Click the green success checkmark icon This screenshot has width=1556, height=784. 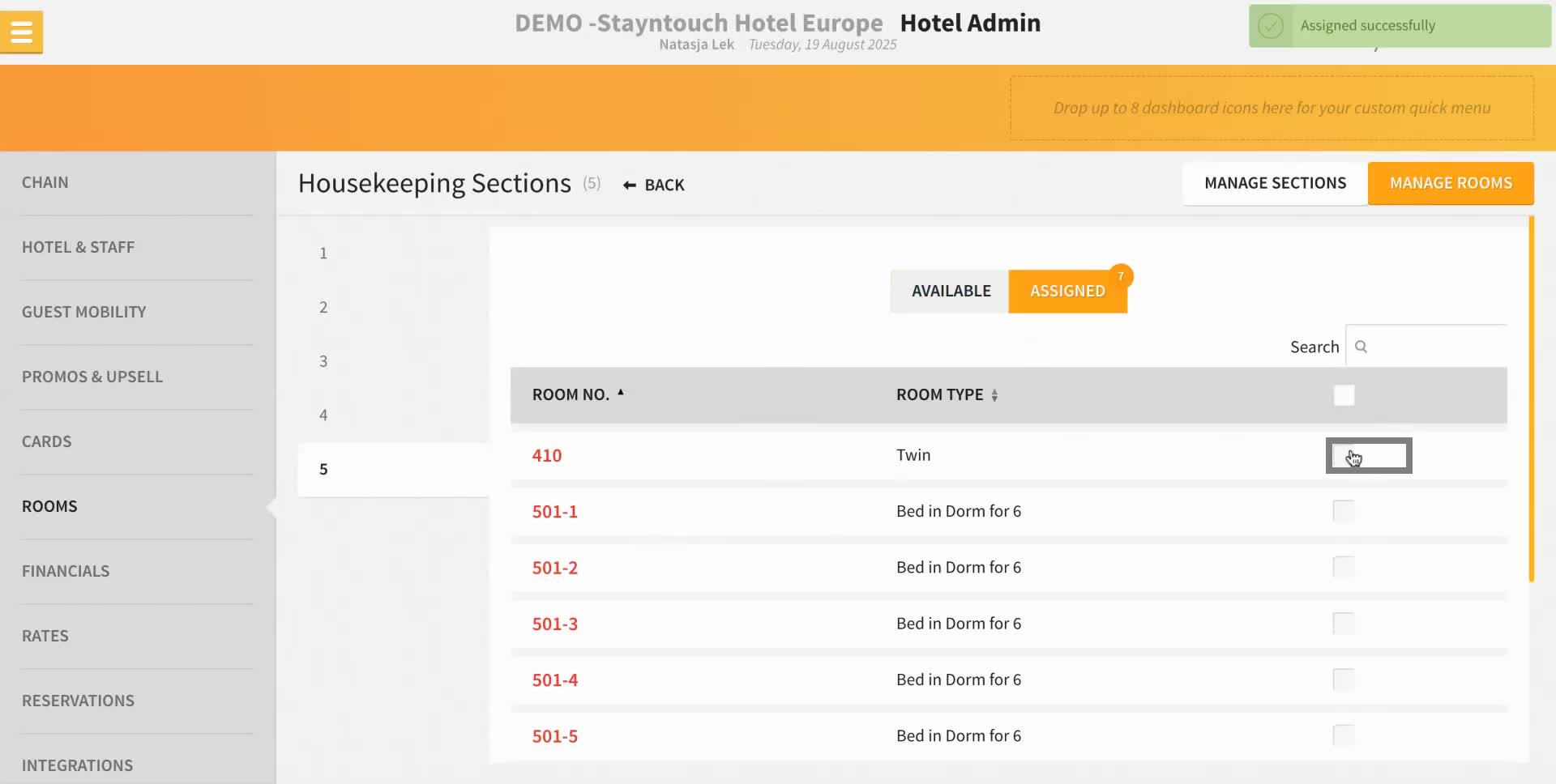pyautogui.click(x=1270, y=26)
